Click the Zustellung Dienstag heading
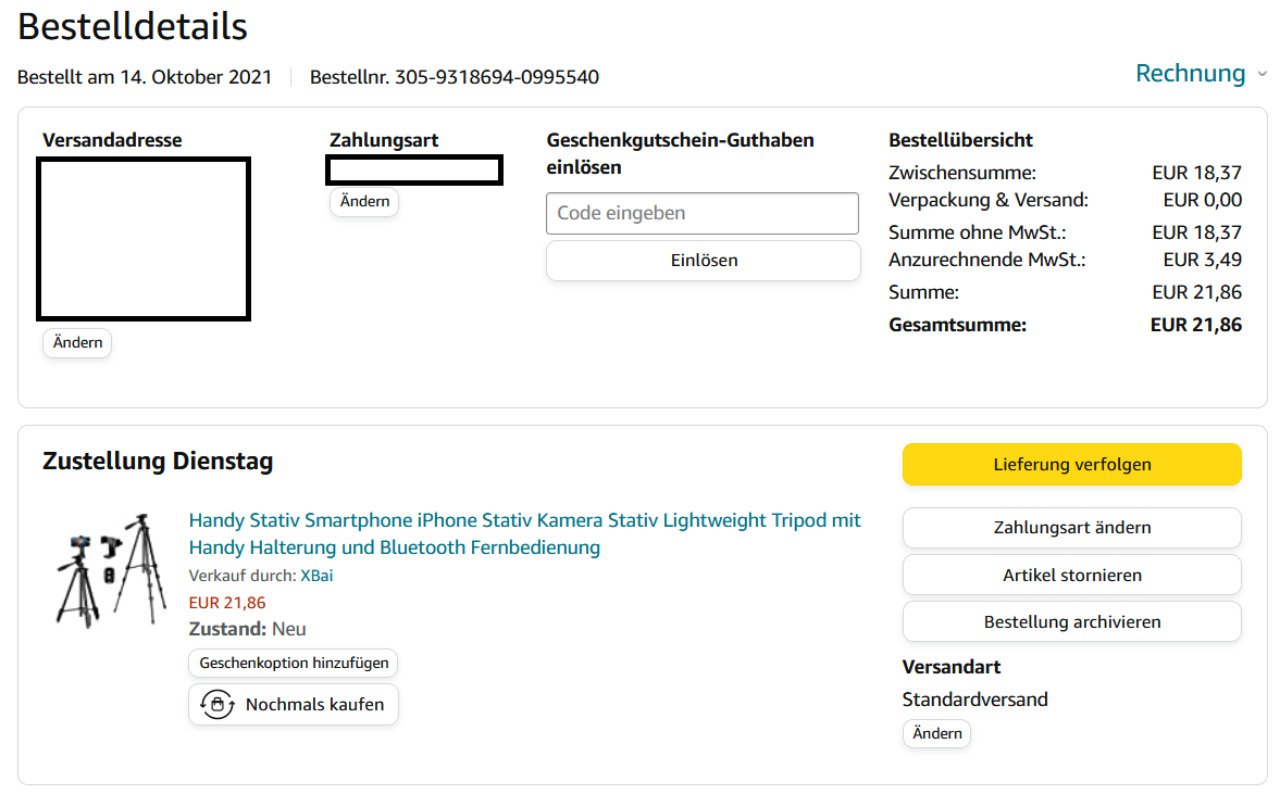The width and height of the screenshot is (1280, 794). click(157, 462)
